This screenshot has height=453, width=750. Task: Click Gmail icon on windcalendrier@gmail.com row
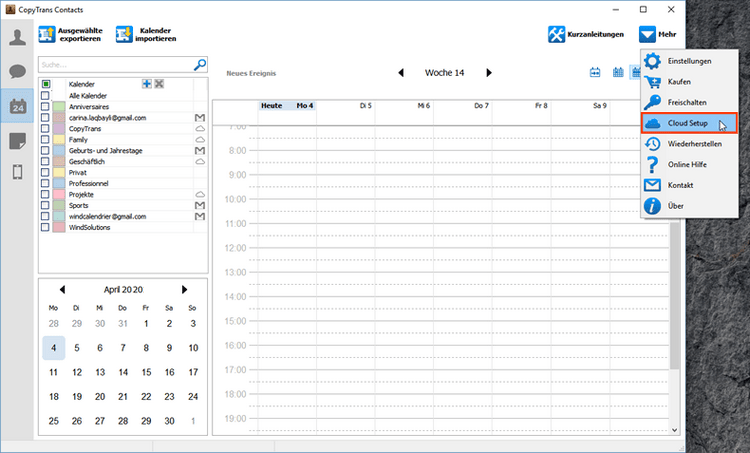(x=200, y=216)
